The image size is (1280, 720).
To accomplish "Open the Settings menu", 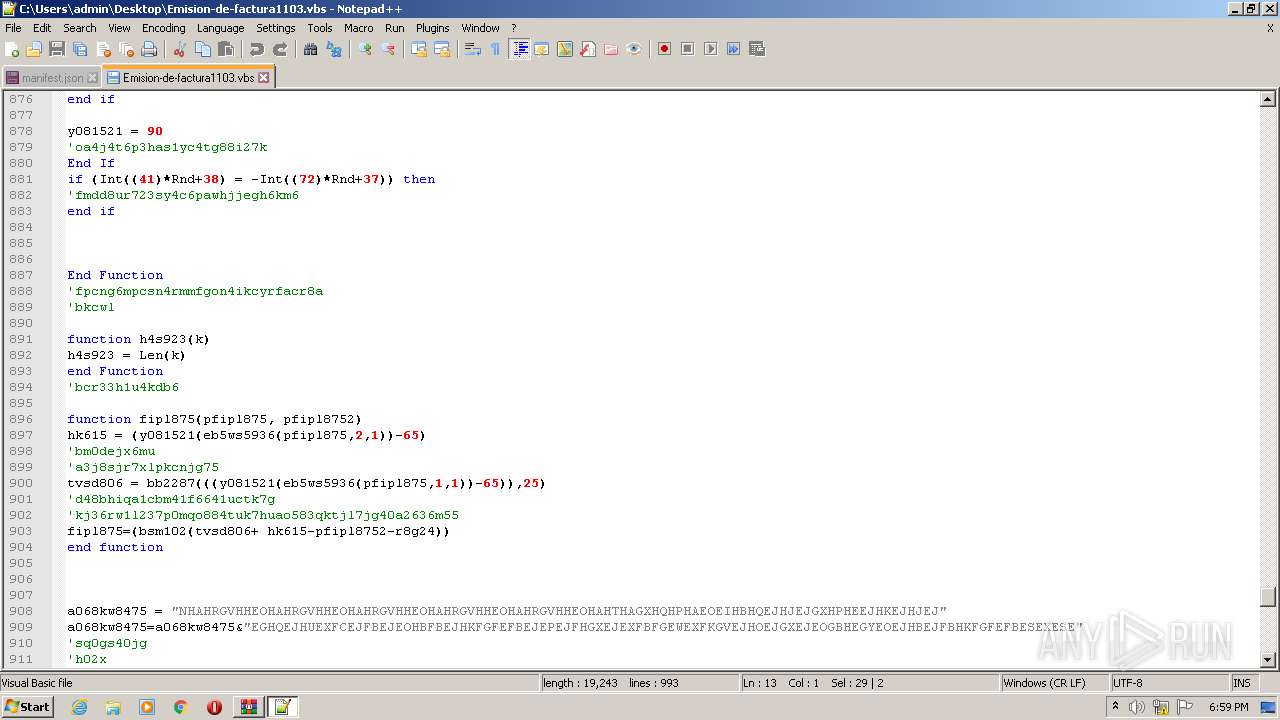I will point(276,28).
